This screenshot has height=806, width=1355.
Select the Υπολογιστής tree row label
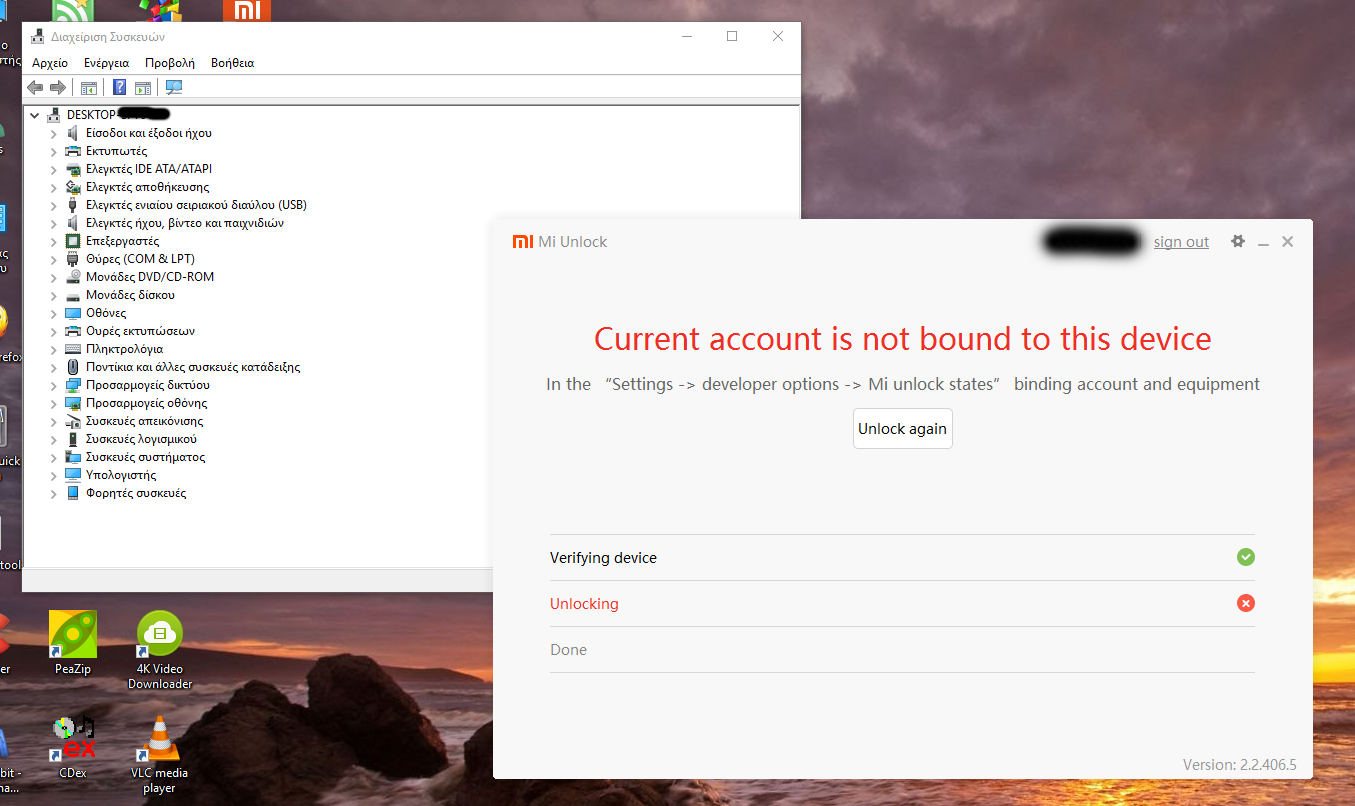[x=121, y=475]
